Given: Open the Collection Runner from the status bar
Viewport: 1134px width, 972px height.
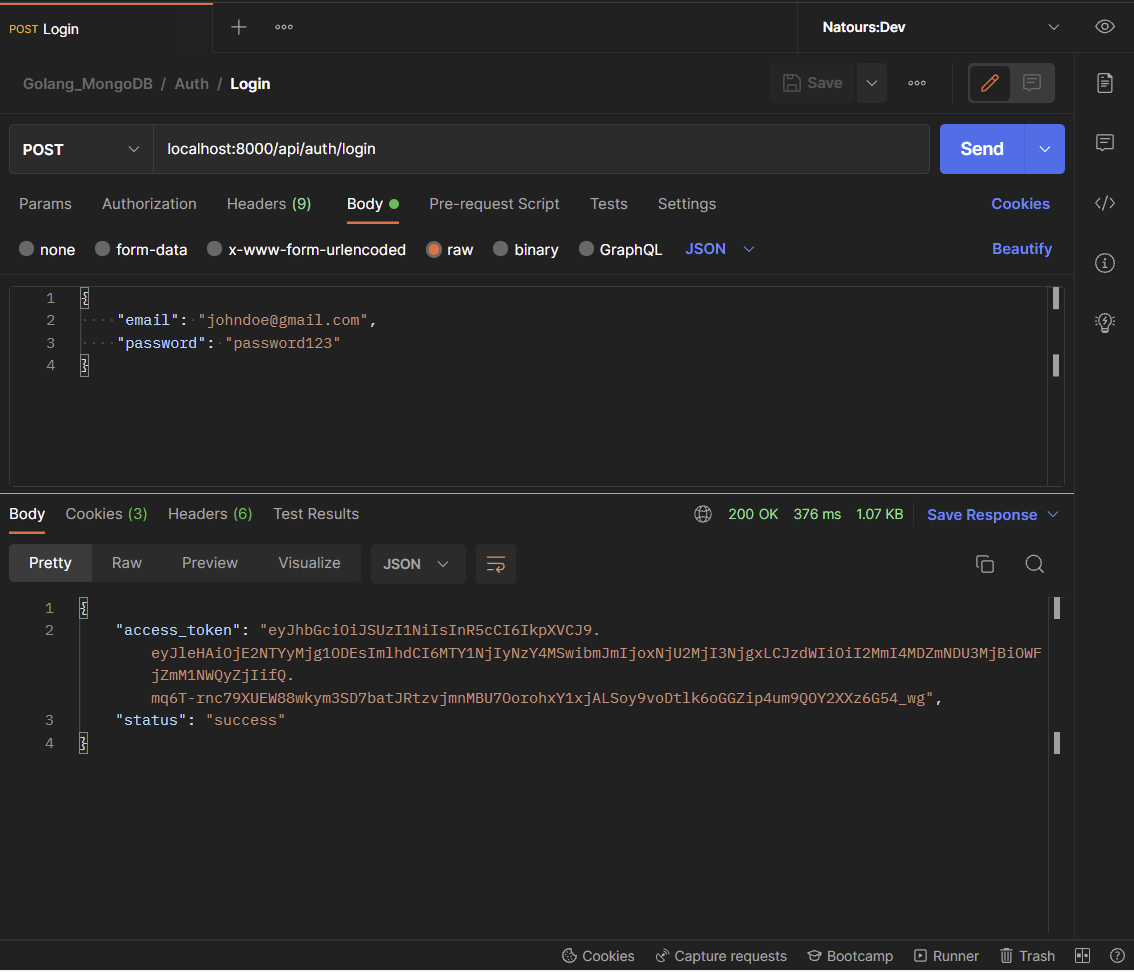Looking at the screenshot, I should click(x=946, y=955).
